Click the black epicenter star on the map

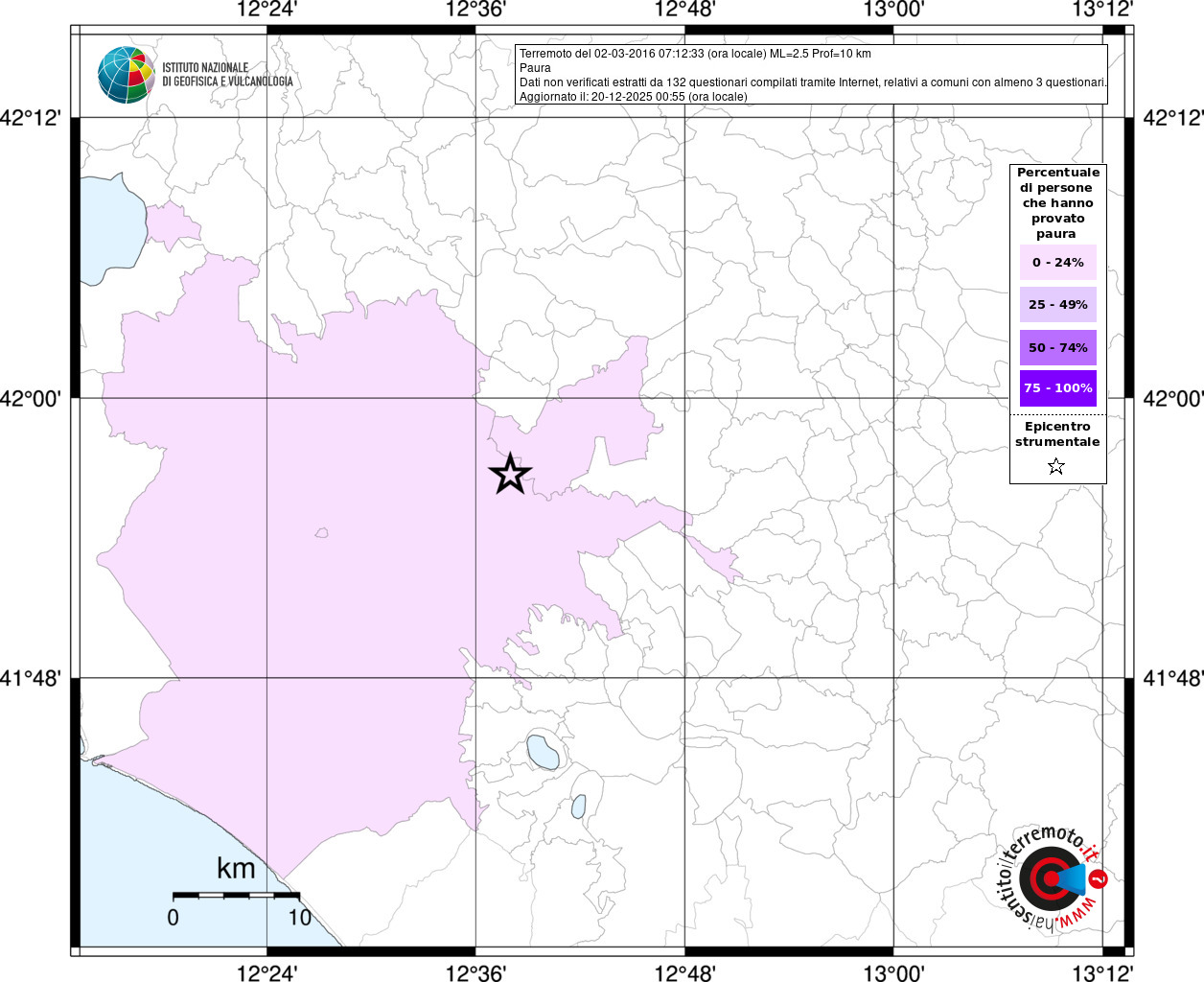[x=510, y=474]
